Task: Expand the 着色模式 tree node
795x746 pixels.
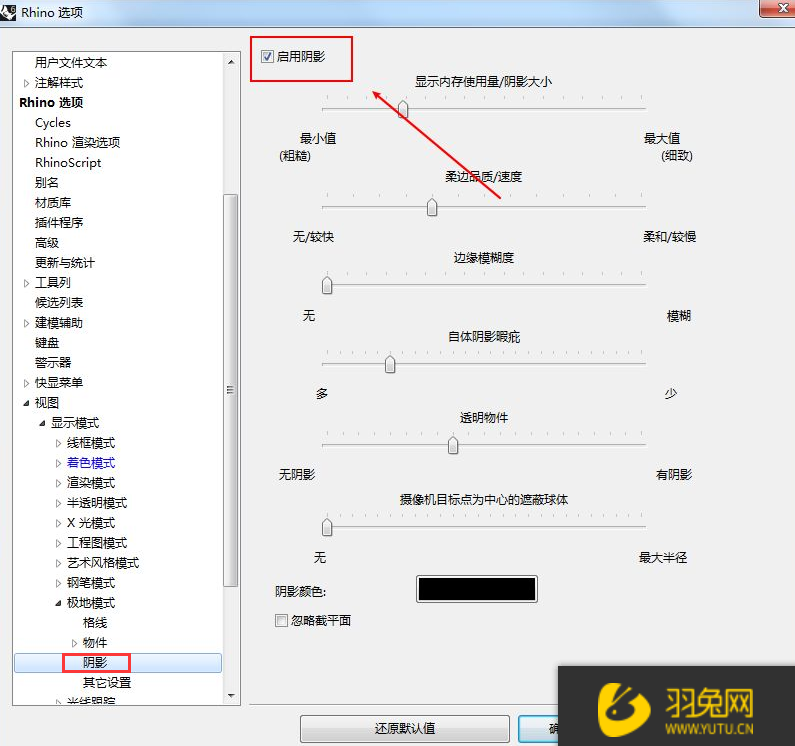Action: coord(58,463)
